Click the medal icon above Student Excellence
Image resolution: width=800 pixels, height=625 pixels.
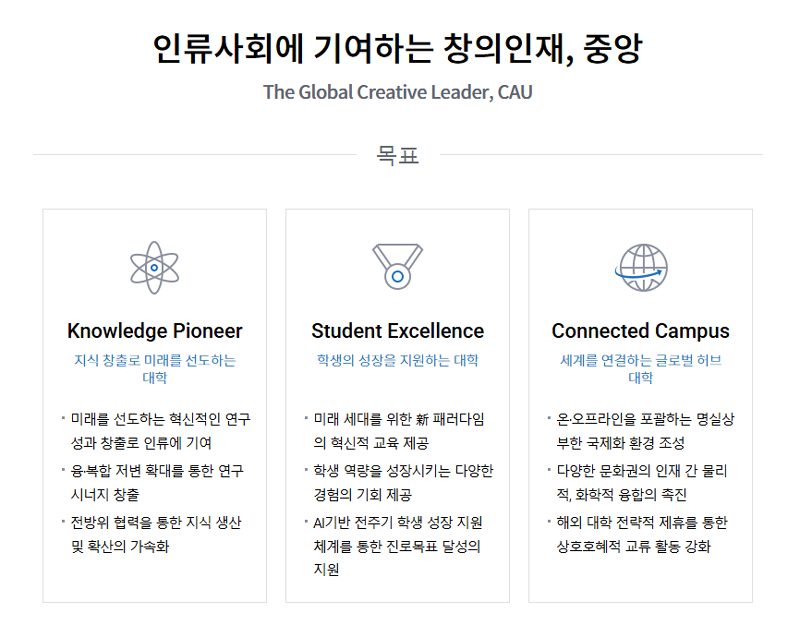point(397,267)
